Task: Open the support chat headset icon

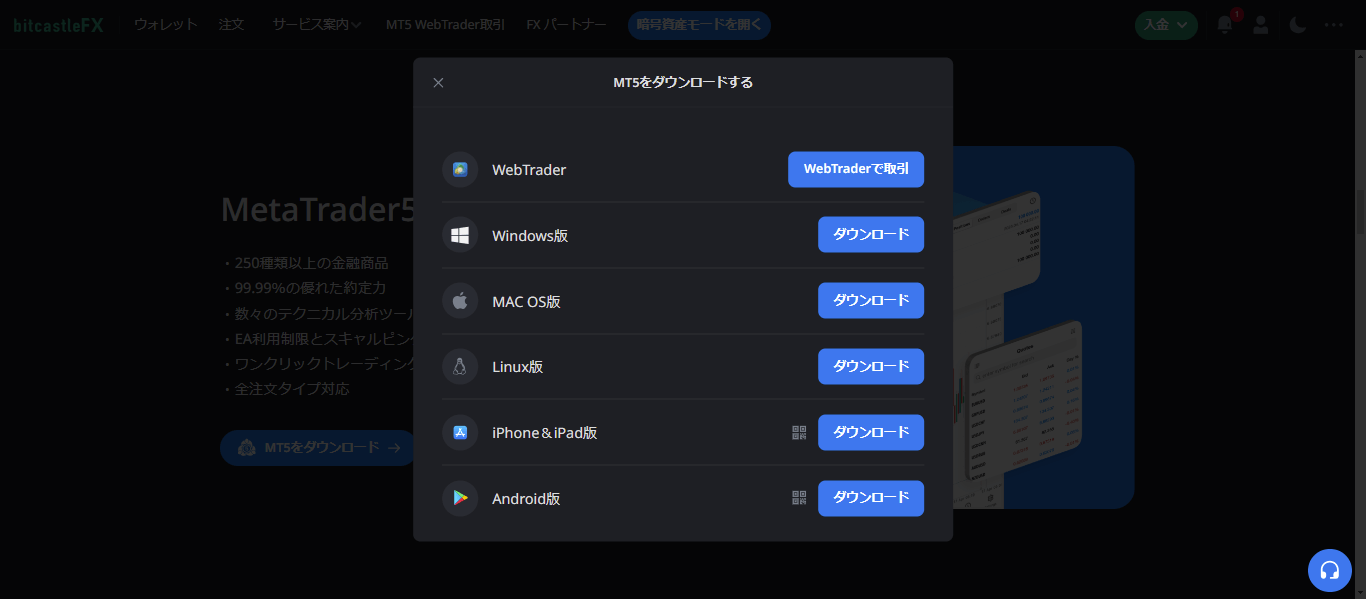Action: [1329, 570]
